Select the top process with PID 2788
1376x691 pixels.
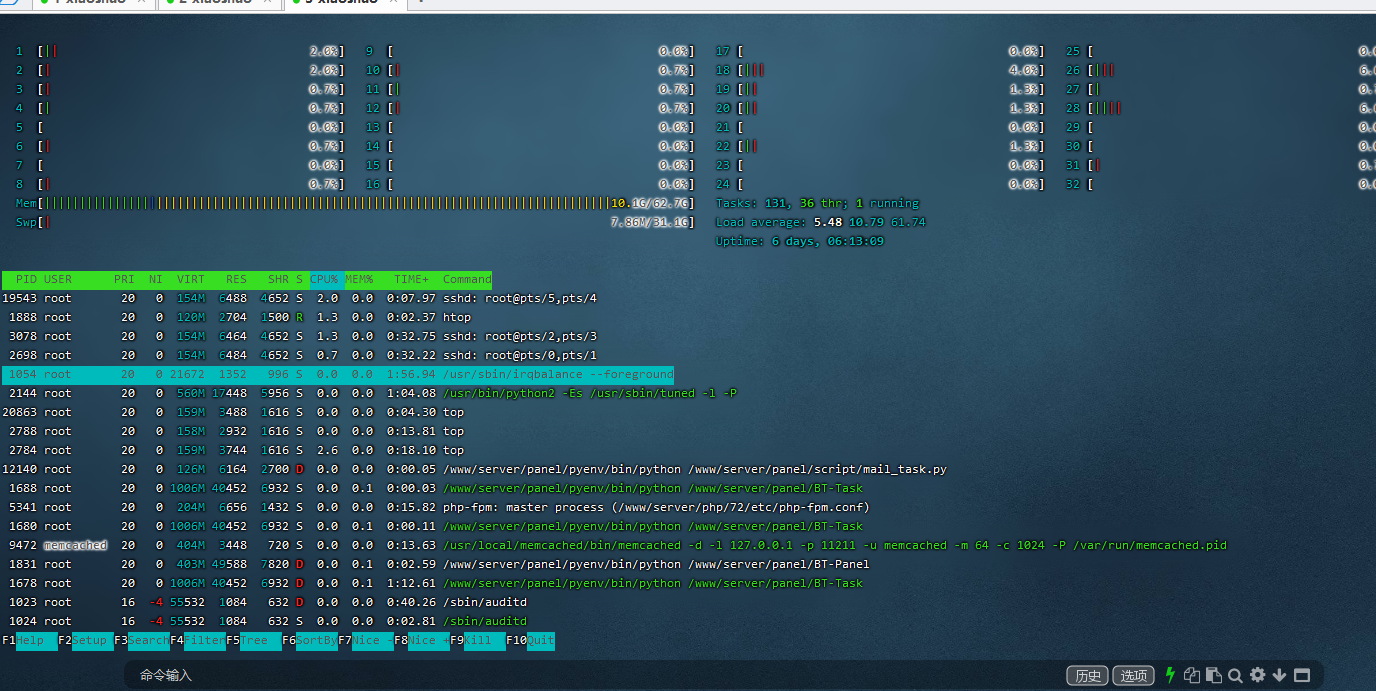click(x=234, y=431)
